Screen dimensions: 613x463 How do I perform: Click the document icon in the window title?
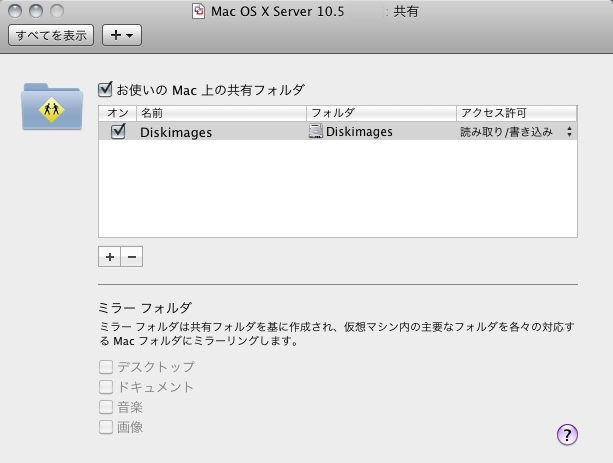(199, 12)
